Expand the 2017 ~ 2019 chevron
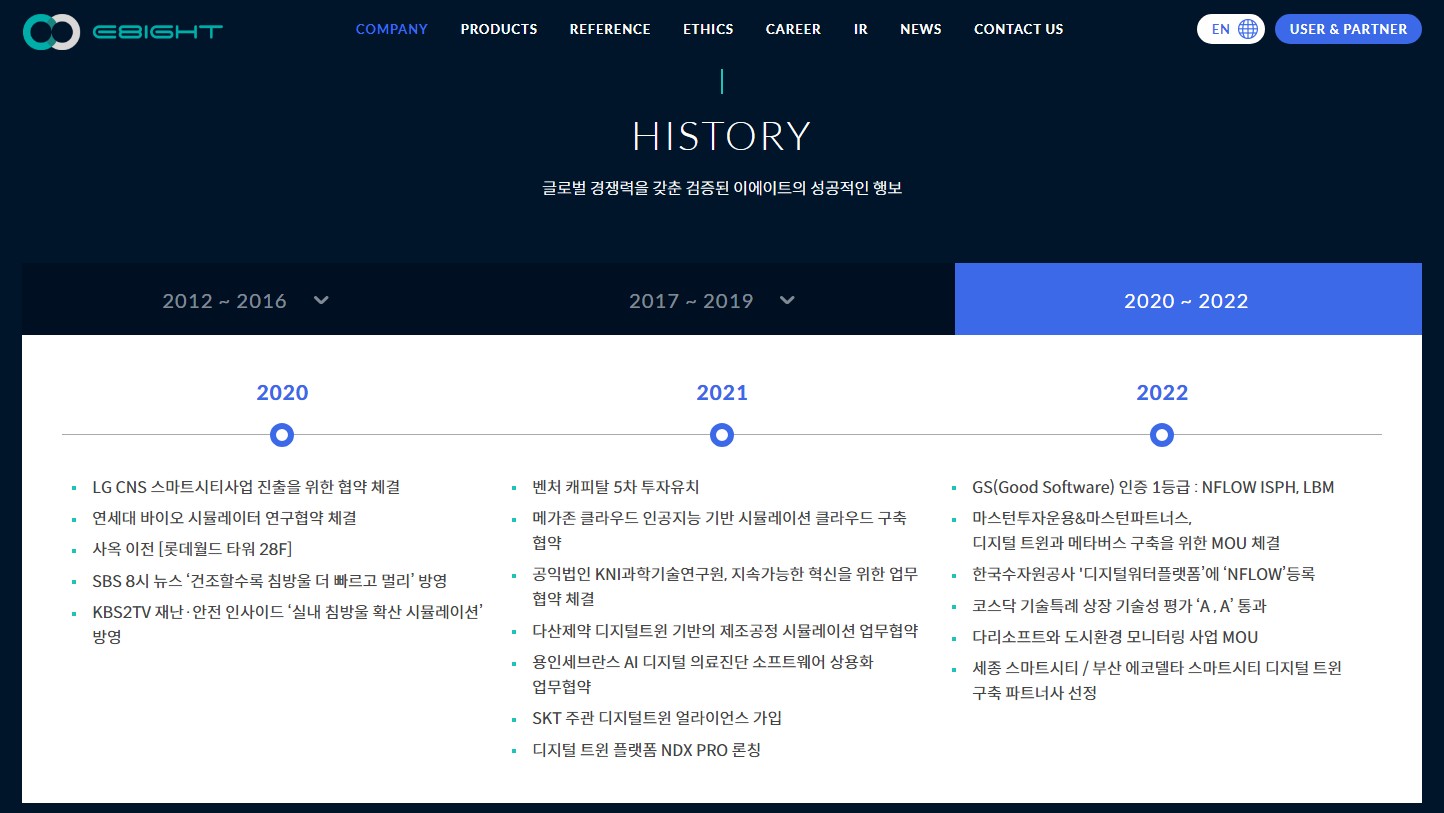 787,300
